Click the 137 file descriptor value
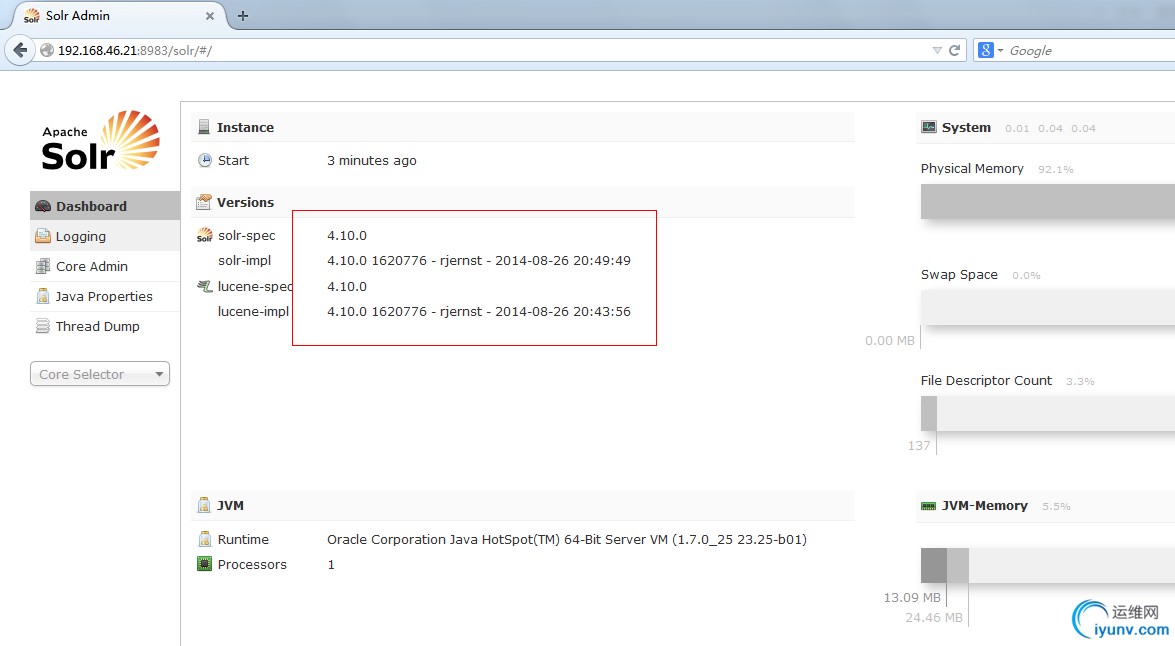The width and height of the screenshot is (1175, 646). (x=919, y=445)
